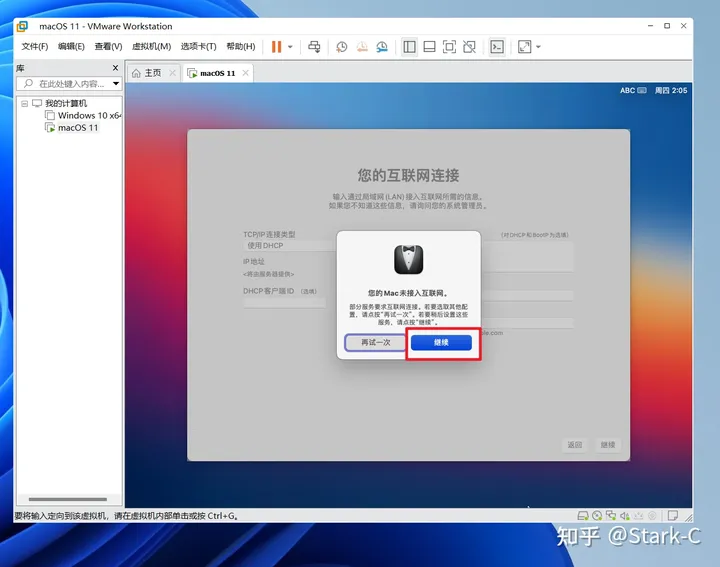Image resolution: width=720 pixels, height=567 pixels.
Task: Click the ABC input source indicator
Action: coord(633,90)
